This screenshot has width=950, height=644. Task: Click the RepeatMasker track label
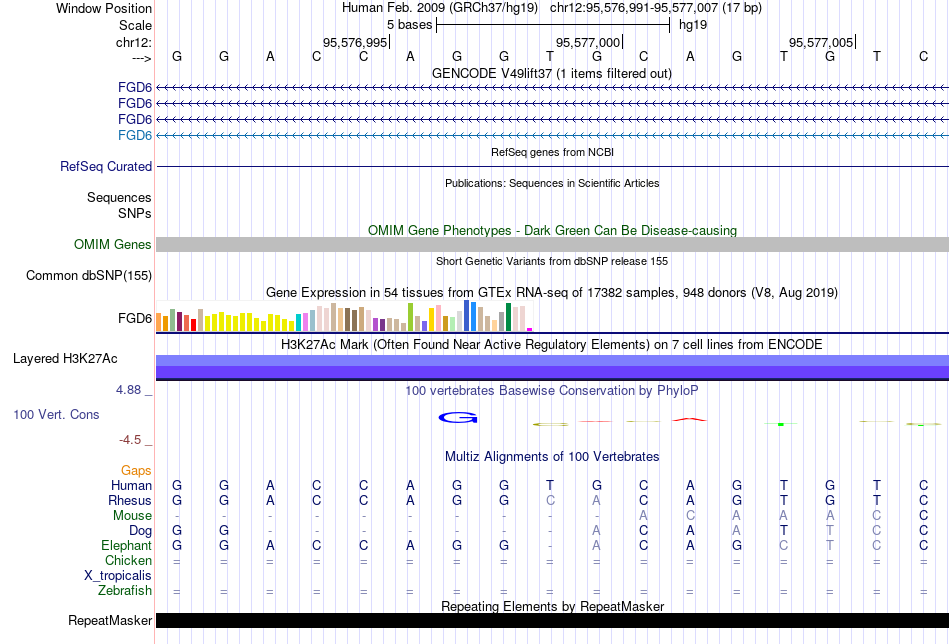coord(110,620)
